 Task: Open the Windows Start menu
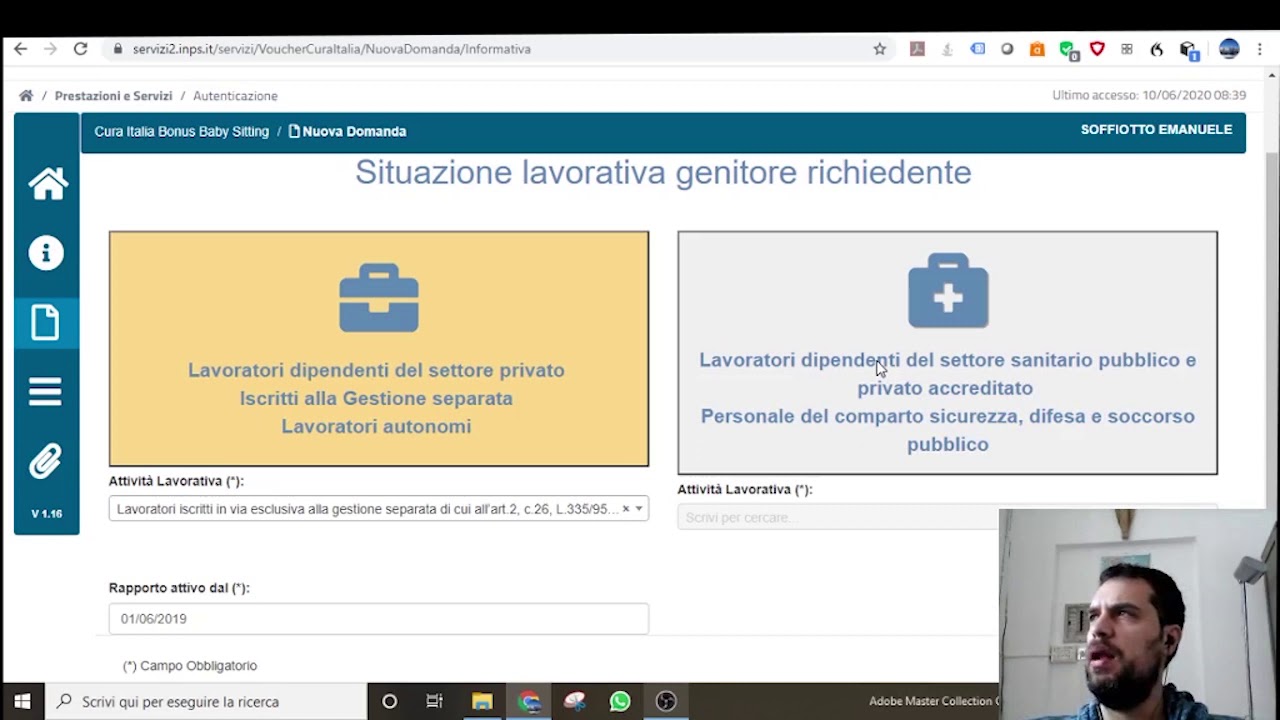[22, 702]
